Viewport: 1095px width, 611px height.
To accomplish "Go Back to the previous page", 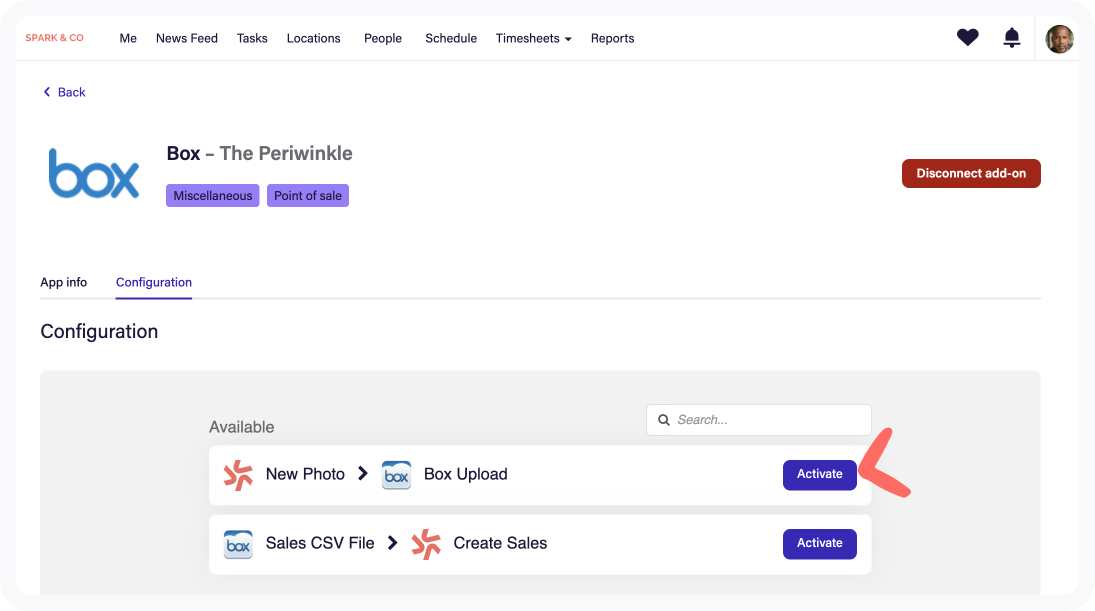I will pyautogui.click(x=64, y=92).
